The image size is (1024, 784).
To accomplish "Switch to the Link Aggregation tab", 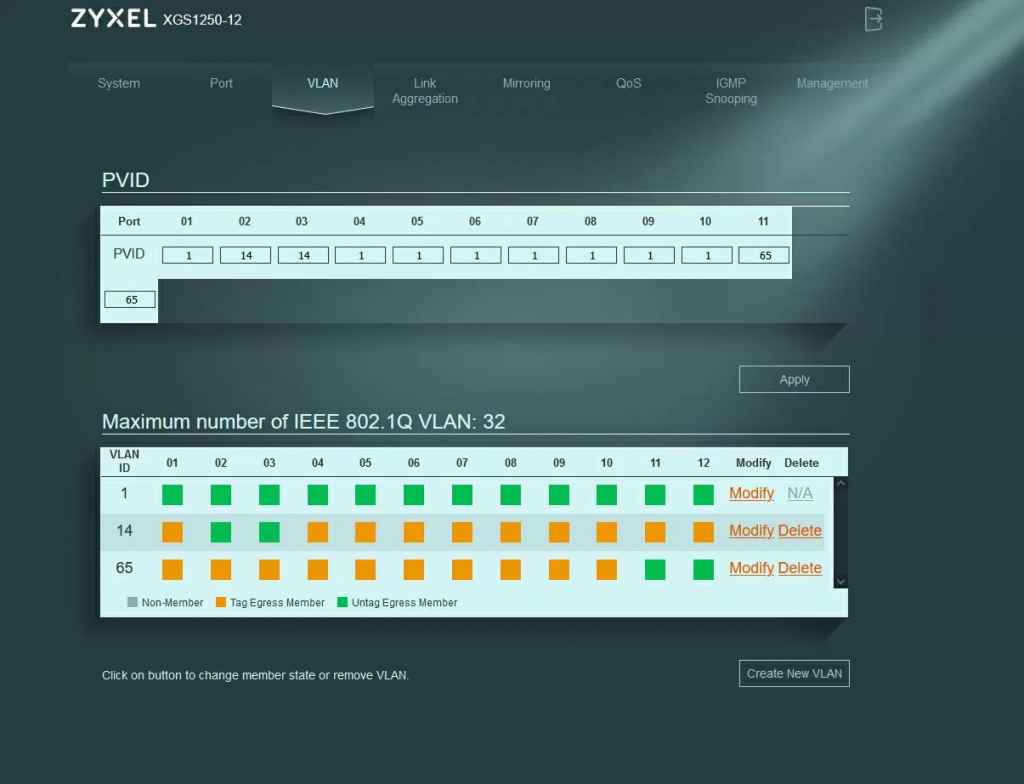I will click(425, 91).
